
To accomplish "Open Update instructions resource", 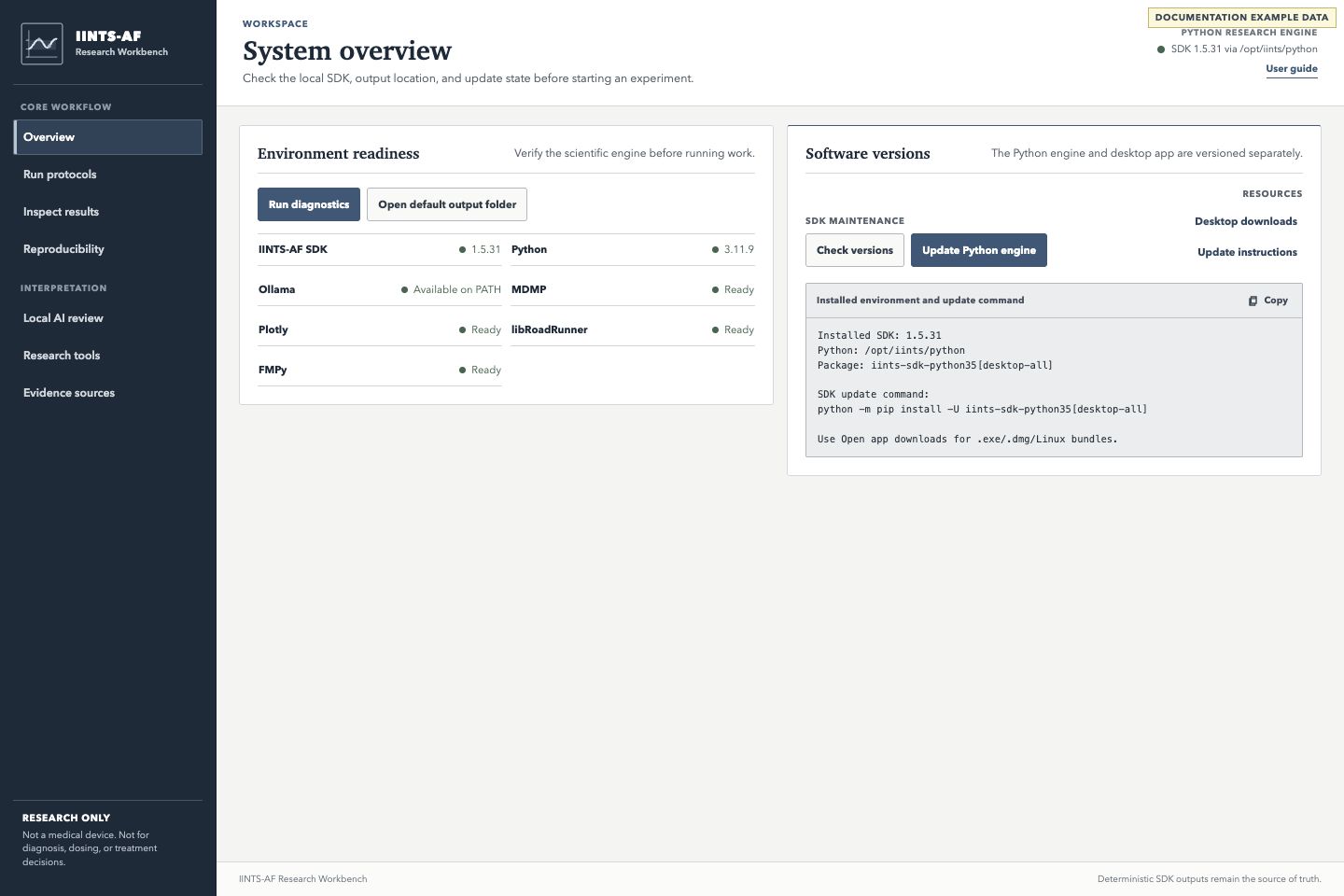I will (1247, 252).
